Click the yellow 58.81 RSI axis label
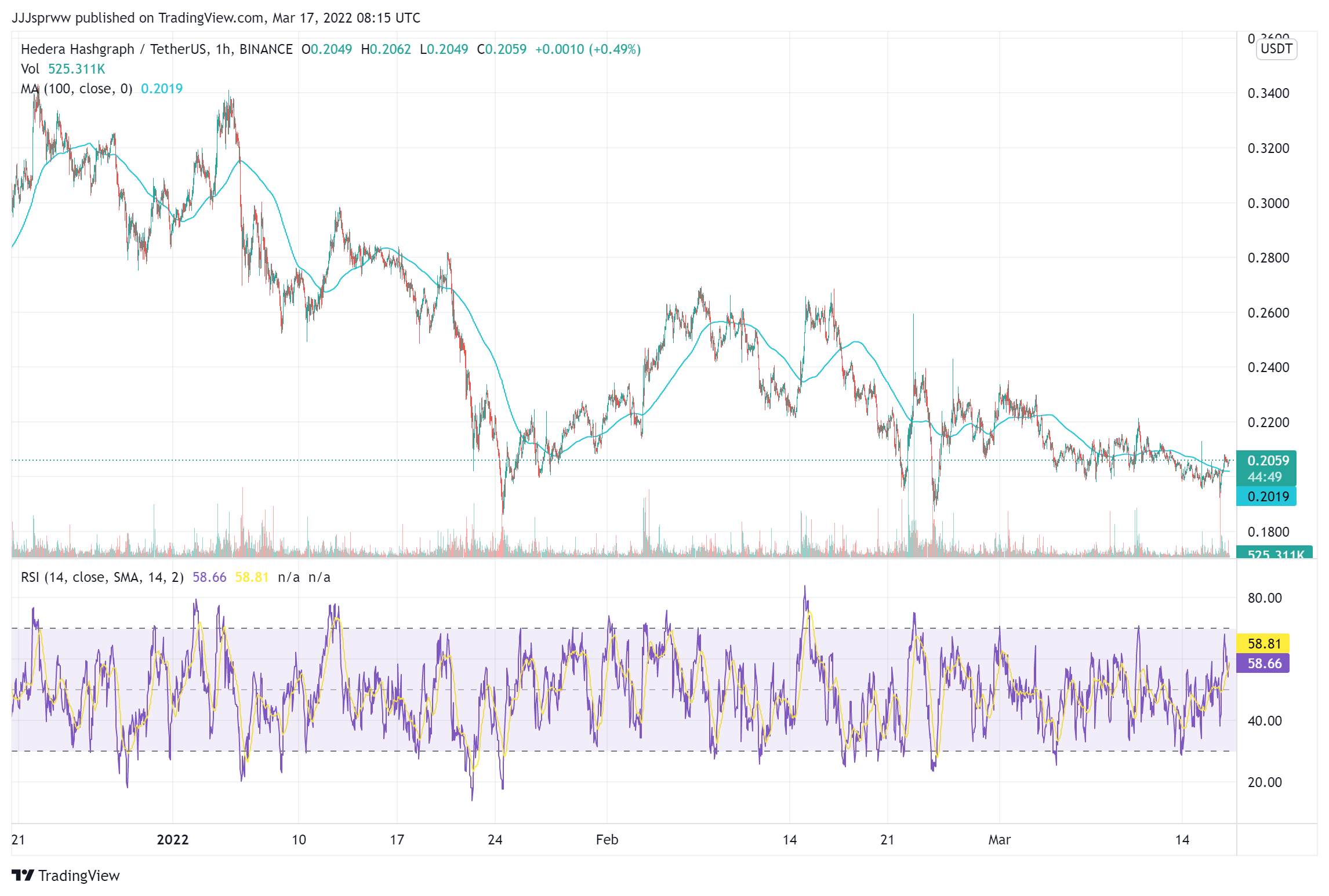 [x=1263, y=644]
